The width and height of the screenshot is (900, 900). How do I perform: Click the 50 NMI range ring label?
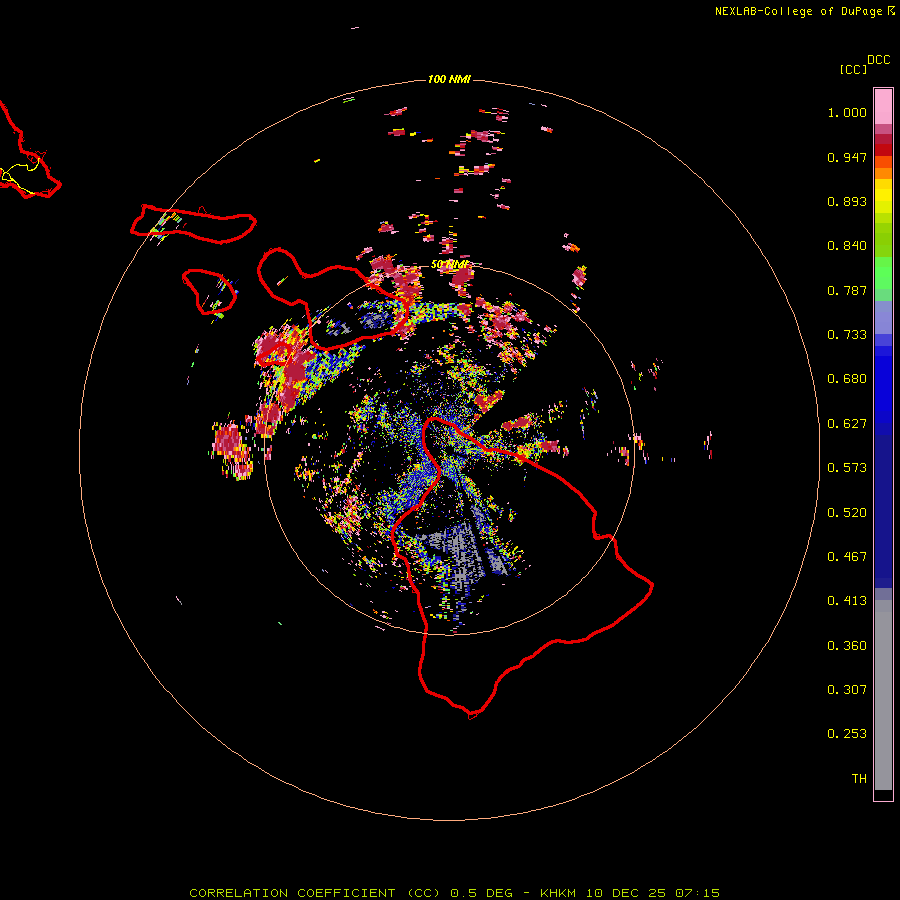(x=450, y=264)
